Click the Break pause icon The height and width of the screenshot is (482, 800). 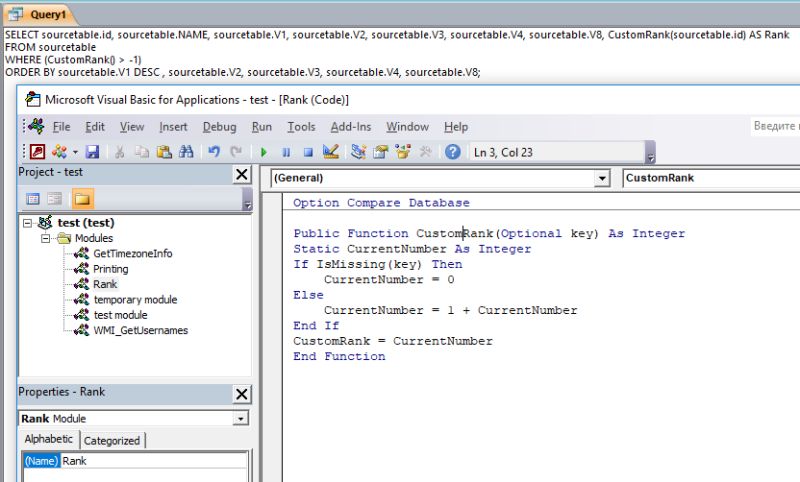286,152
